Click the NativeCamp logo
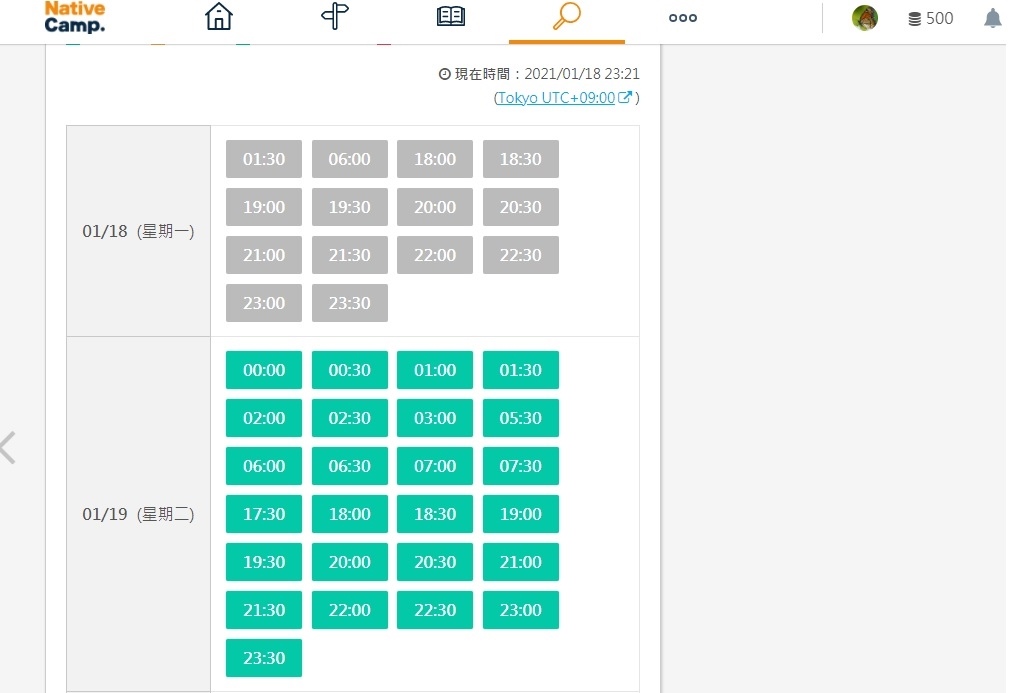The width and height of the screenshot is (1010, 693). 75,18
